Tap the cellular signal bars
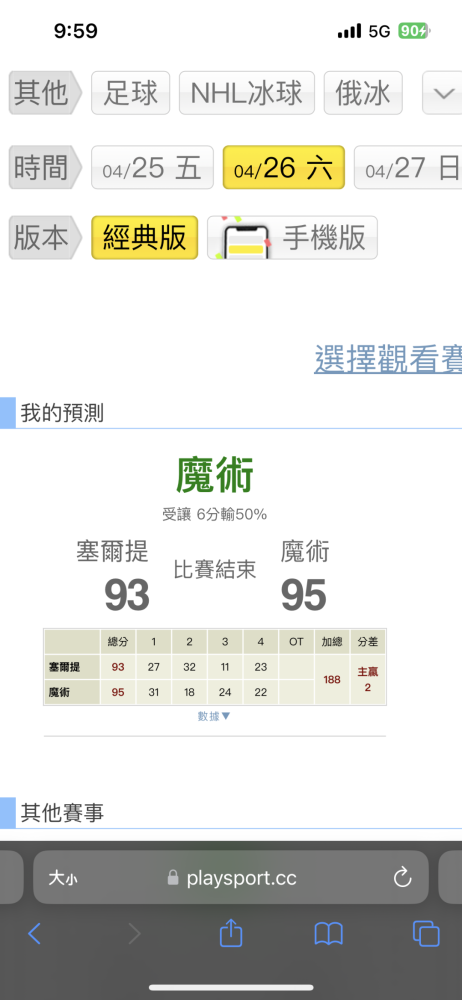The width and height of the screenshot is (462, 1000). click(x=349, y=32)
